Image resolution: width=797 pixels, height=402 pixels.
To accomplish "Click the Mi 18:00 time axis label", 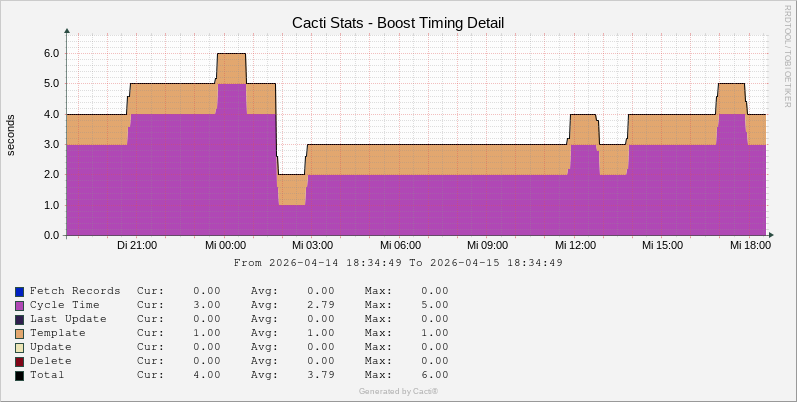I will click(x=749, y=245).
